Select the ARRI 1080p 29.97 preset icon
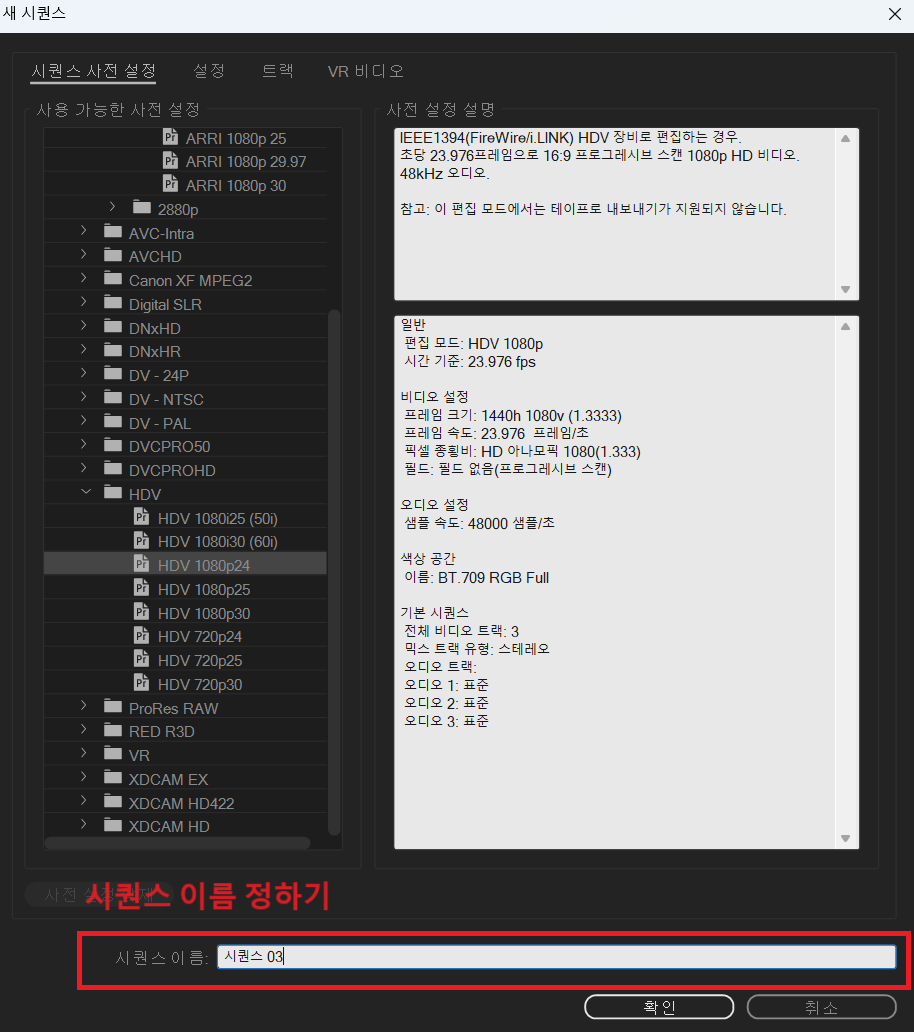Screen dimensions: 914x1032 point(170,160)
